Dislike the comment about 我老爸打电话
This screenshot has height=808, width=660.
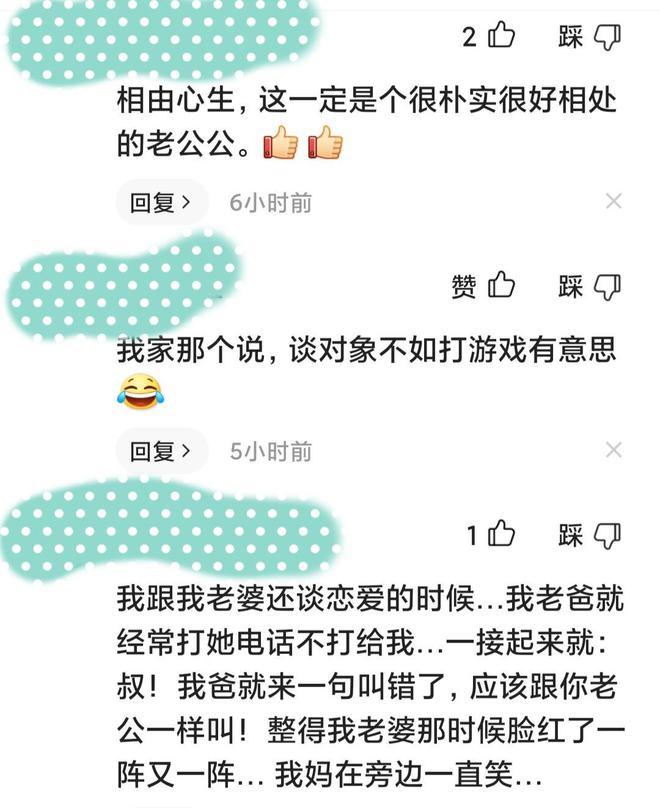tap(607, 536)
